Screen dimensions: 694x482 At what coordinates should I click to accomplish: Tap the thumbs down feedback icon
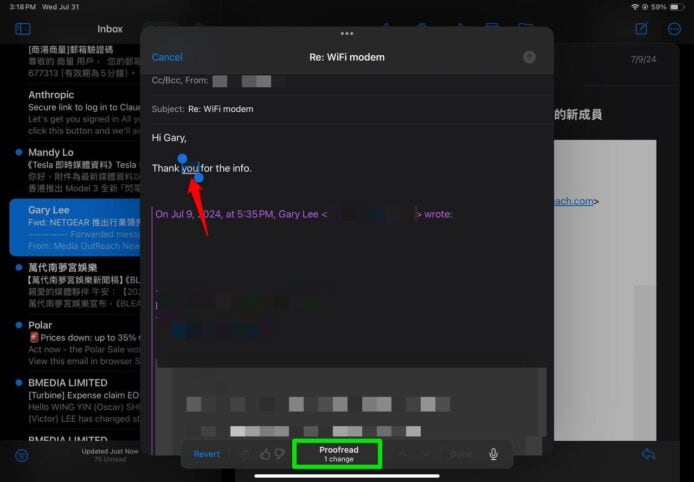(x=280, y=454)
